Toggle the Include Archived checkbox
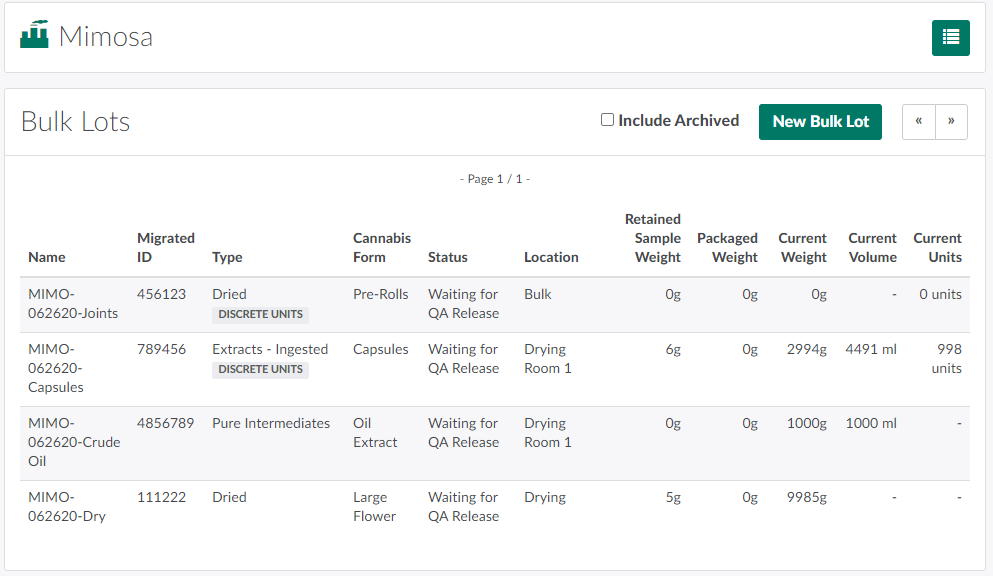The width and height of the screenshot is (993, 576). [607, 120]
